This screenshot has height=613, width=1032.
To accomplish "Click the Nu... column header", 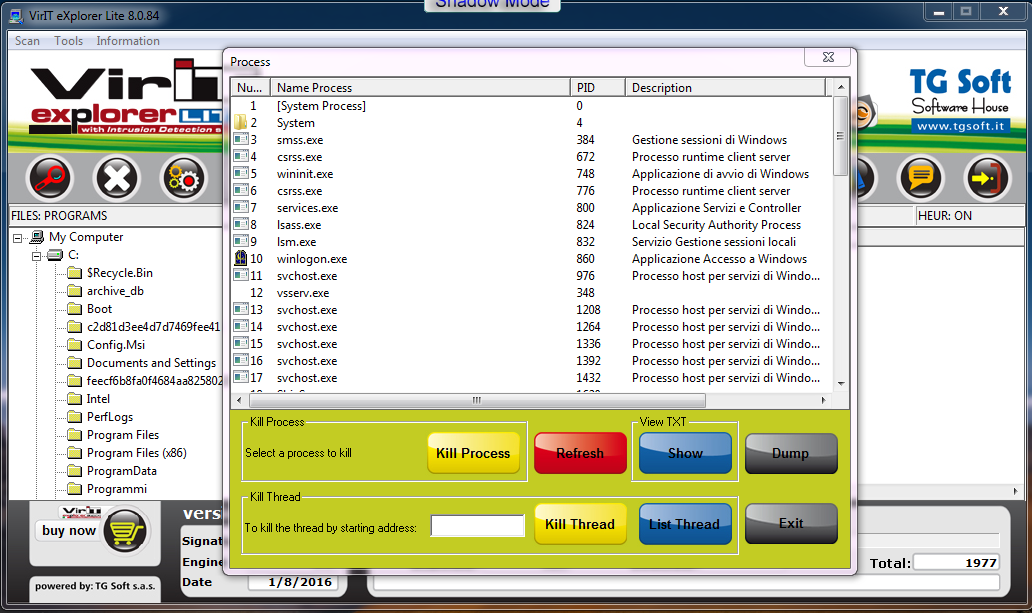I will (x=250, y=88).
